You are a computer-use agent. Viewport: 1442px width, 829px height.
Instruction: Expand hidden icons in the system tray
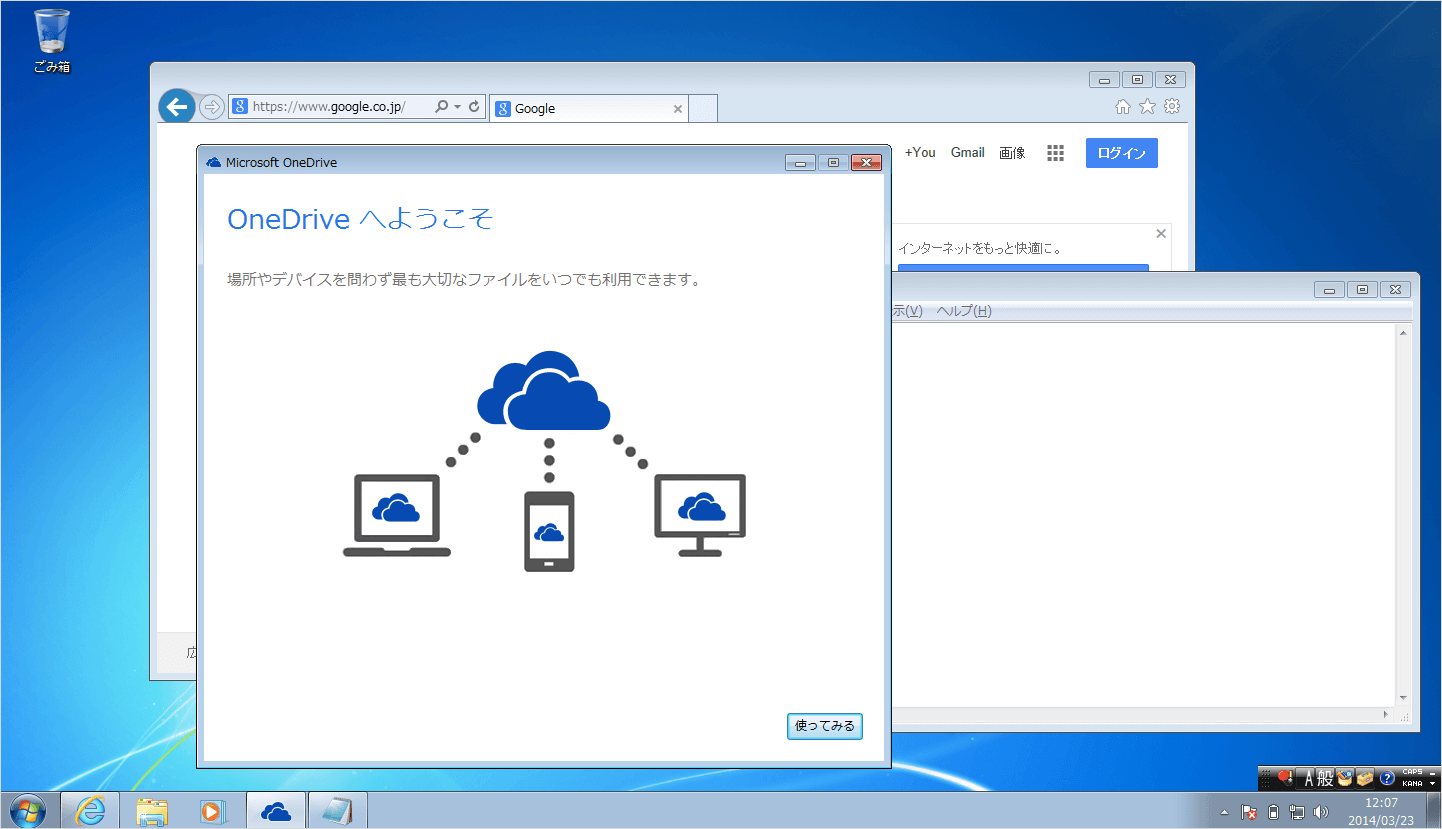pyautogui.click(x=1224, y=812)
